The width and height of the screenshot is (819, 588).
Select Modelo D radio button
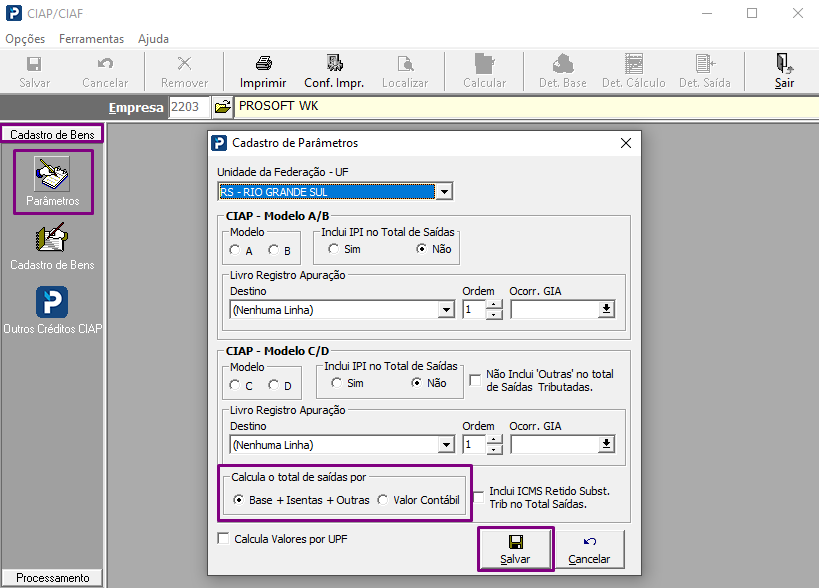tap(273, 385)
